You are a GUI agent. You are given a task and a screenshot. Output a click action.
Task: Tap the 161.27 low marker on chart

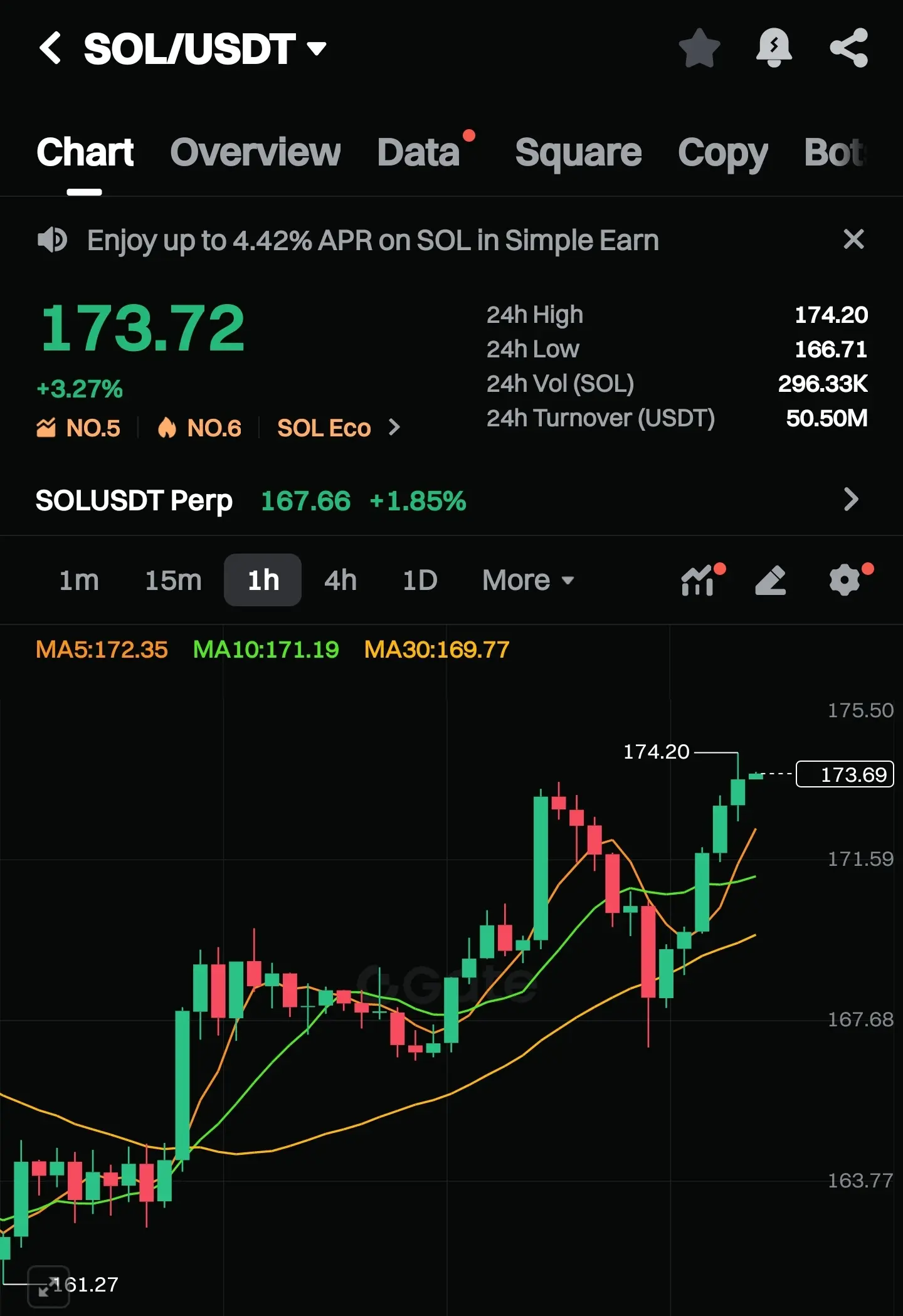(86, 1284)
